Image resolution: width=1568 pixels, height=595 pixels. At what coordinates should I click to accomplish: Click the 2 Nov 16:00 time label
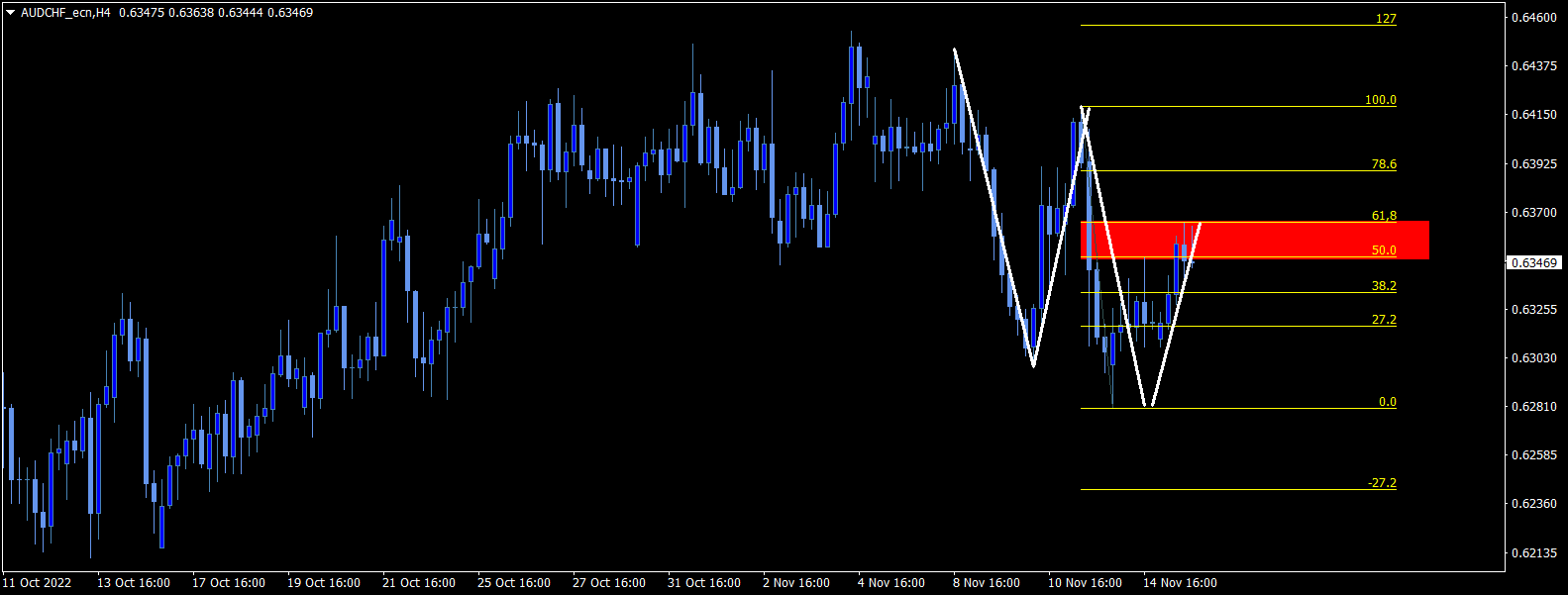pyautogui.click(x=796, y=583)
